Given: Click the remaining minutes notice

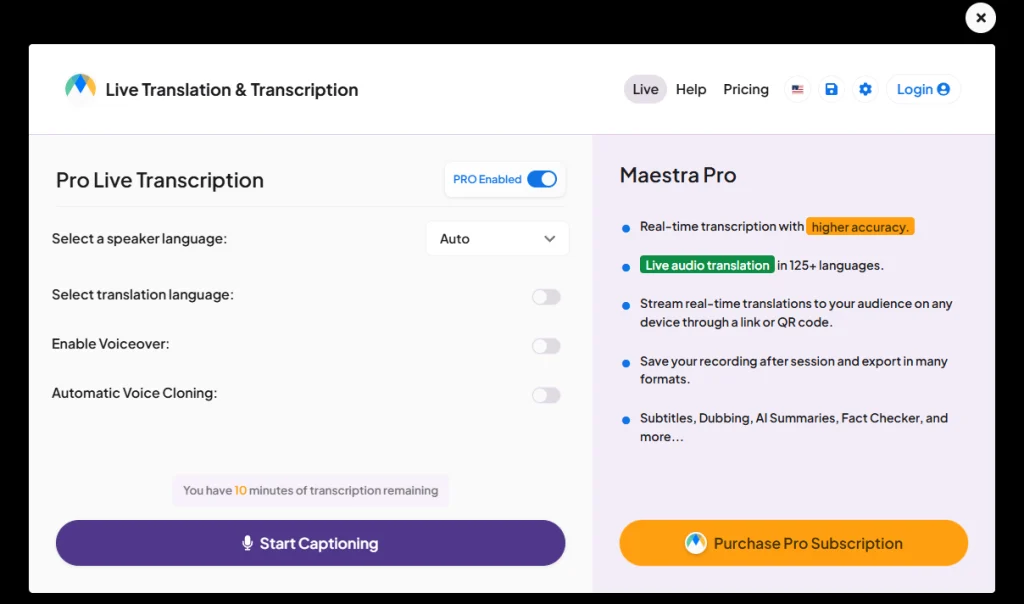Looking at the screenshot, I should click(310, 490).
